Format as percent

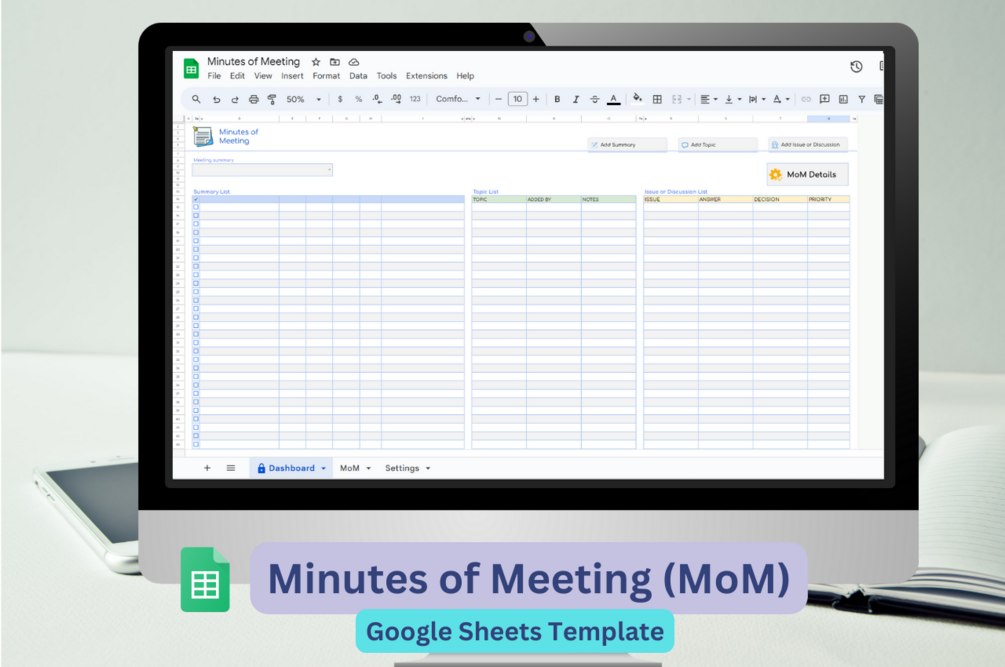(x=358, y=99)
